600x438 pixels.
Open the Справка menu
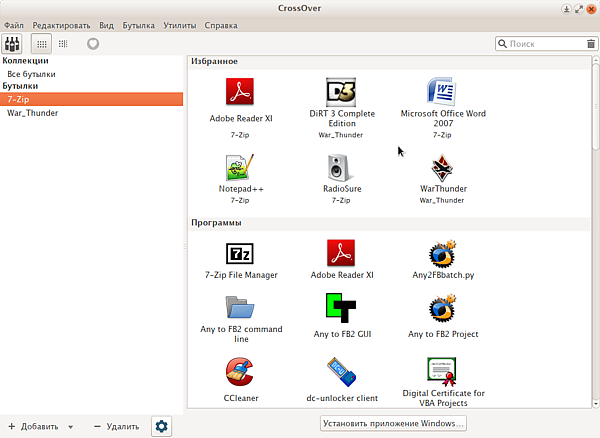coord(221,25)
